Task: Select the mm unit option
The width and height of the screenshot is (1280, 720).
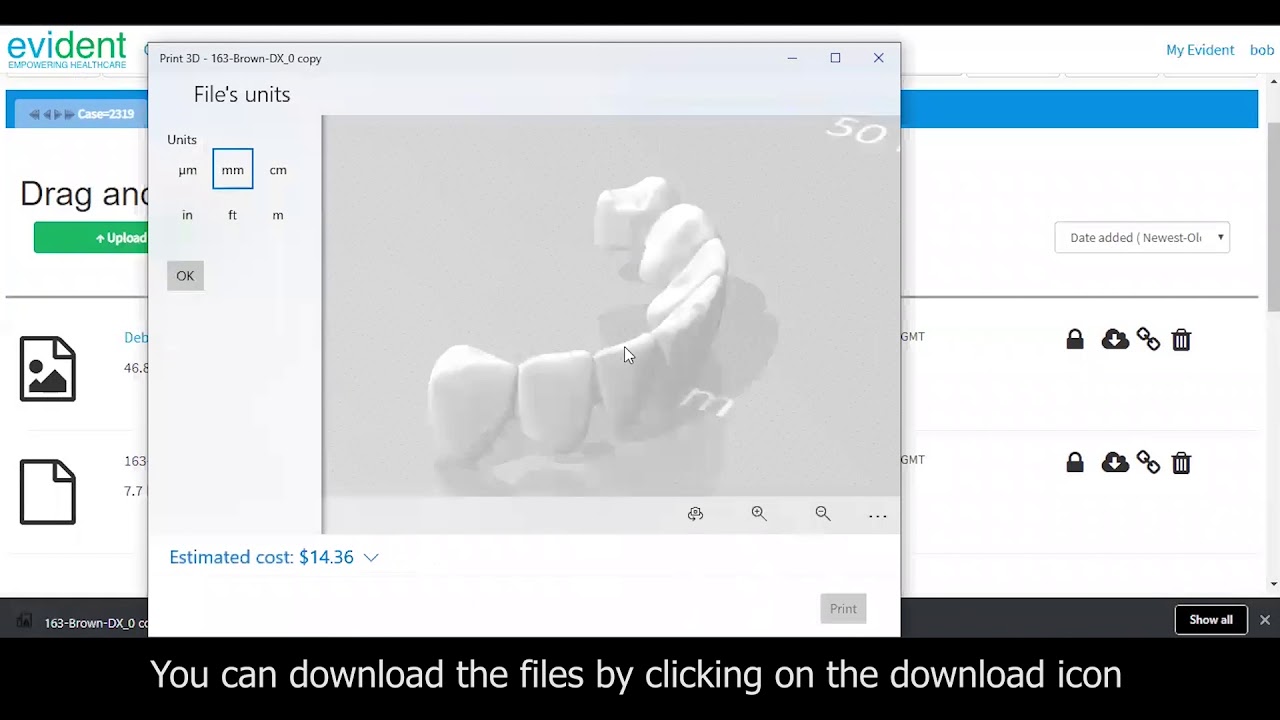Action: tap(233, 170)
